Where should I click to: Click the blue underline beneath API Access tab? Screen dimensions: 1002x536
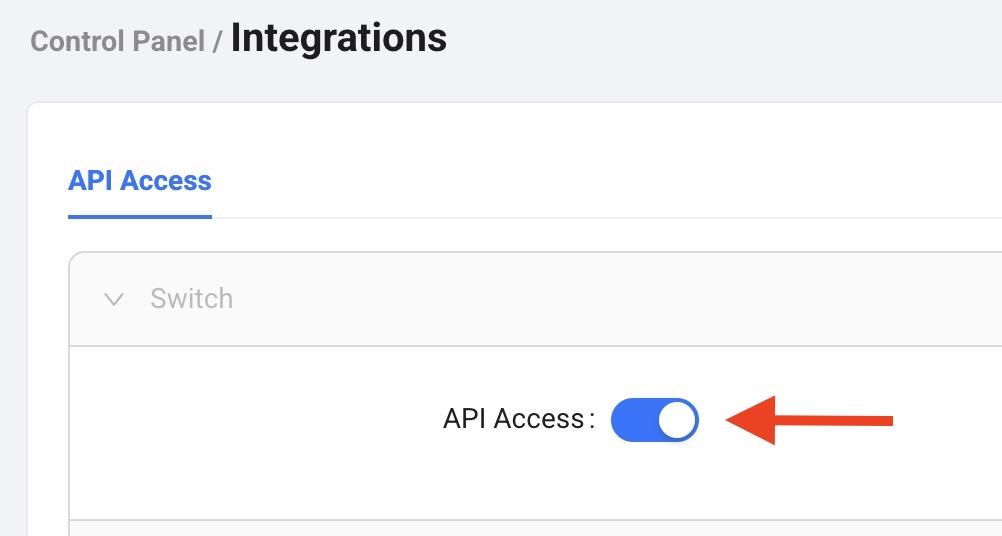pos(140,216)
